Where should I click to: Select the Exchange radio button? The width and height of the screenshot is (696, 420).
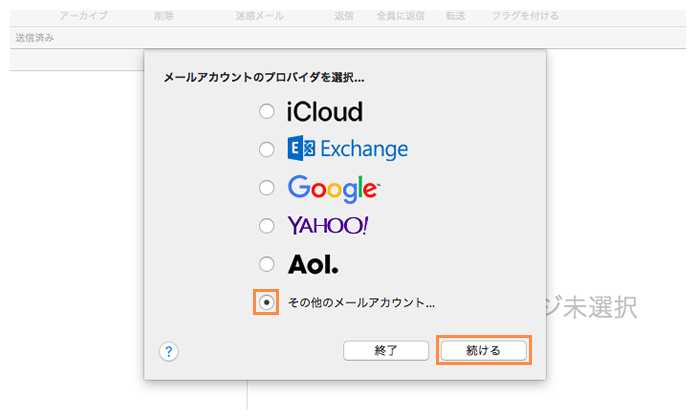(266, 149)
